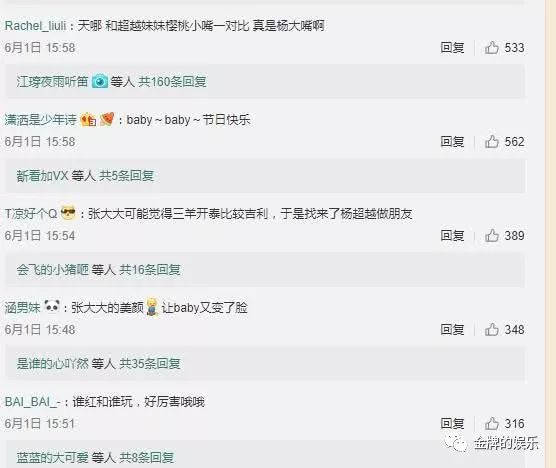Open profile of 潇洒是少年诗

(40, 119)
